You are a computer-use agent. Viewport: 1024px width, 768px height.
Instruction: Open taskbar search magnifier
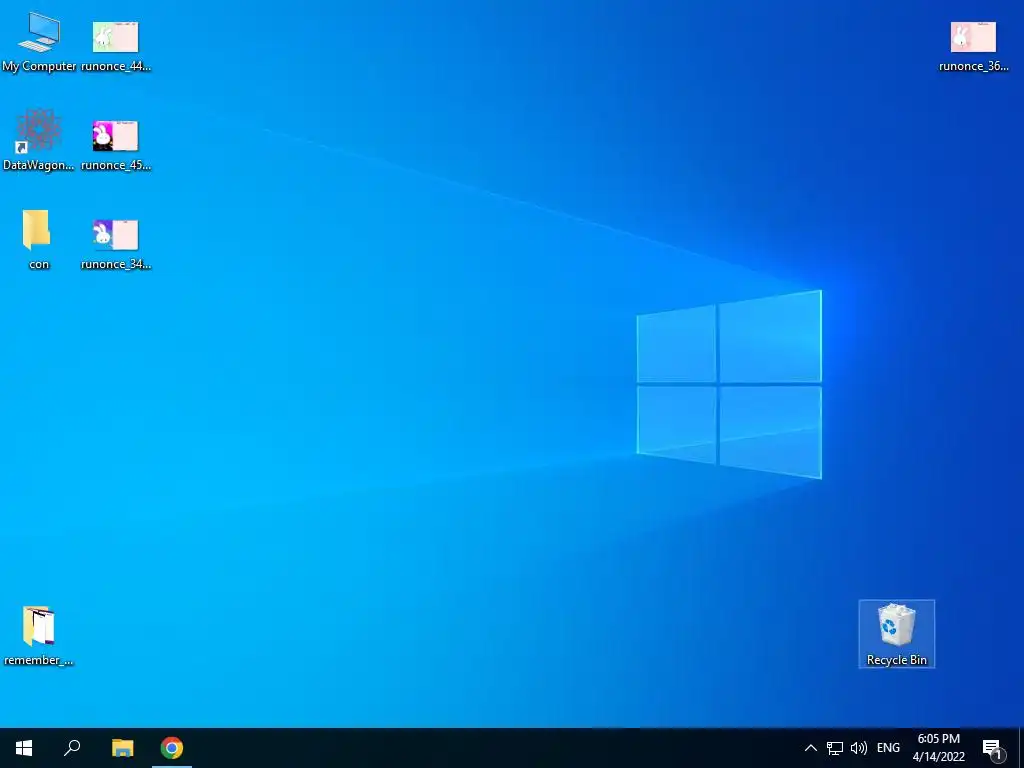point(72,748)
